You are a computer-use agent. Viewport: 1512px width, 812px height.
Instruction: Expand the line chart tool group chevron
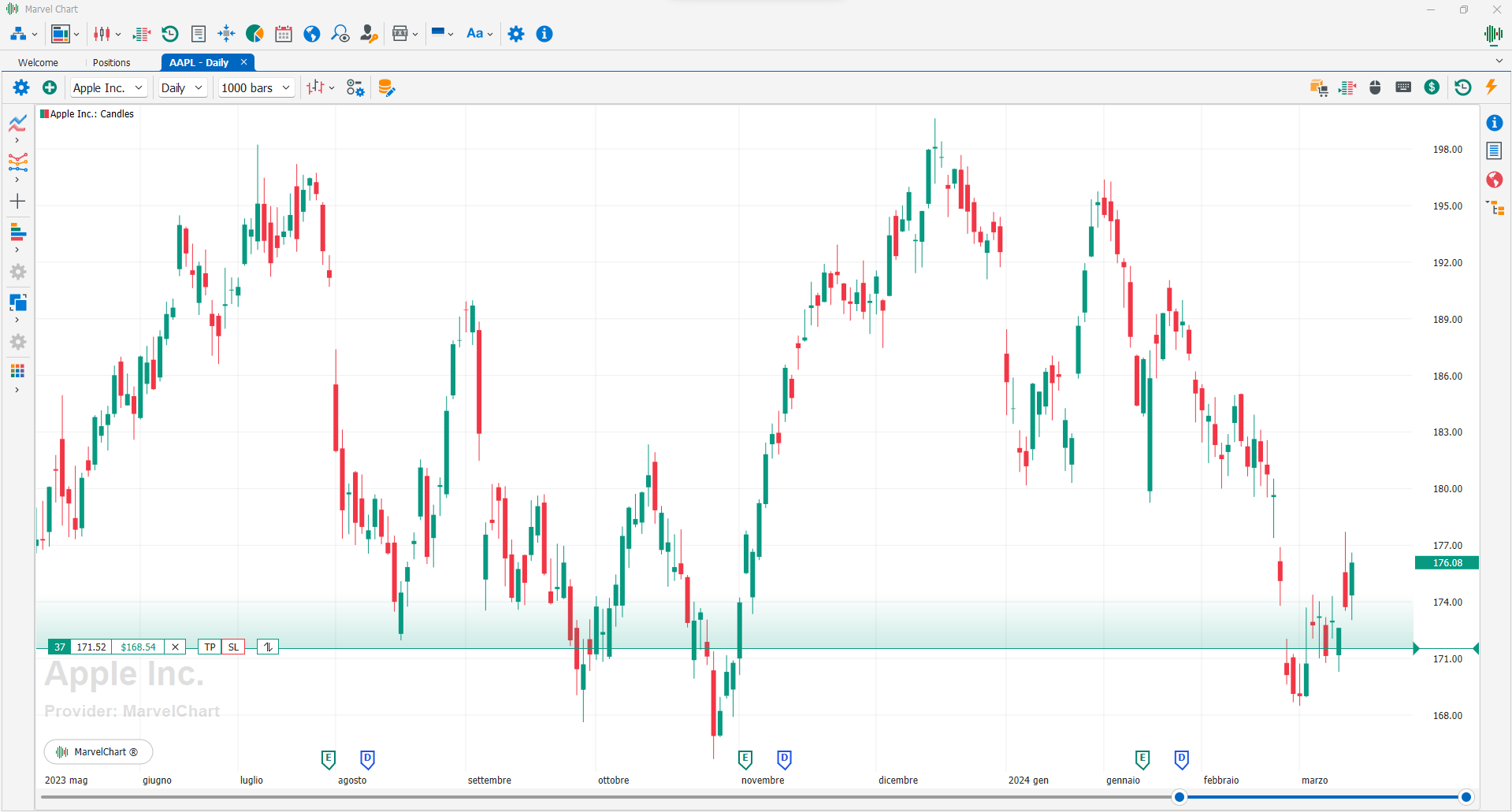pos(17,140)
